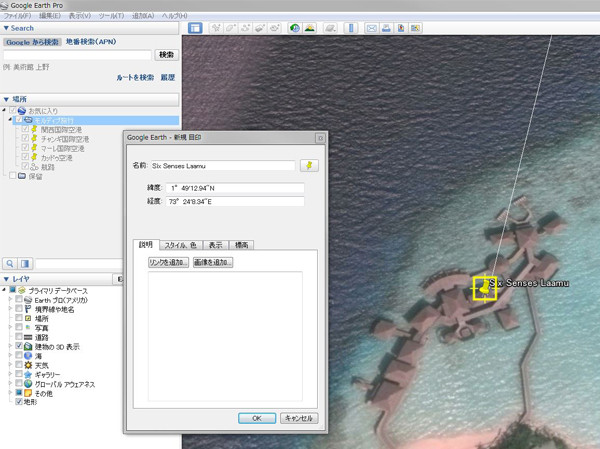Click the panel view button beside magnifier
Image resolution: width=600 pixels, height=449 pixels.
(x=25, y=263)
